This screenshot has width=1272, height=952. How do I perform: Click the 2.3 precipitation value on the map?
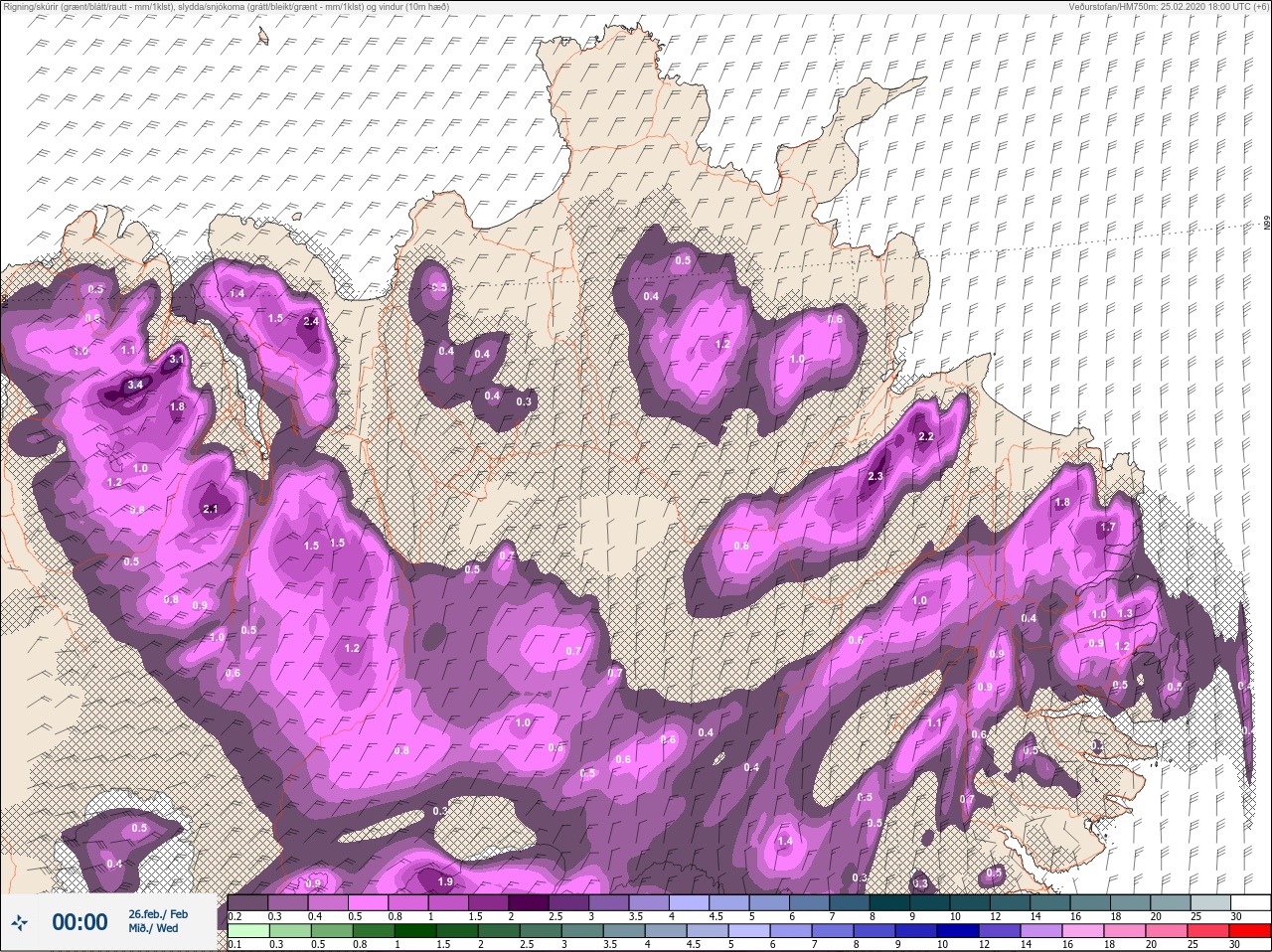point(874,477)
